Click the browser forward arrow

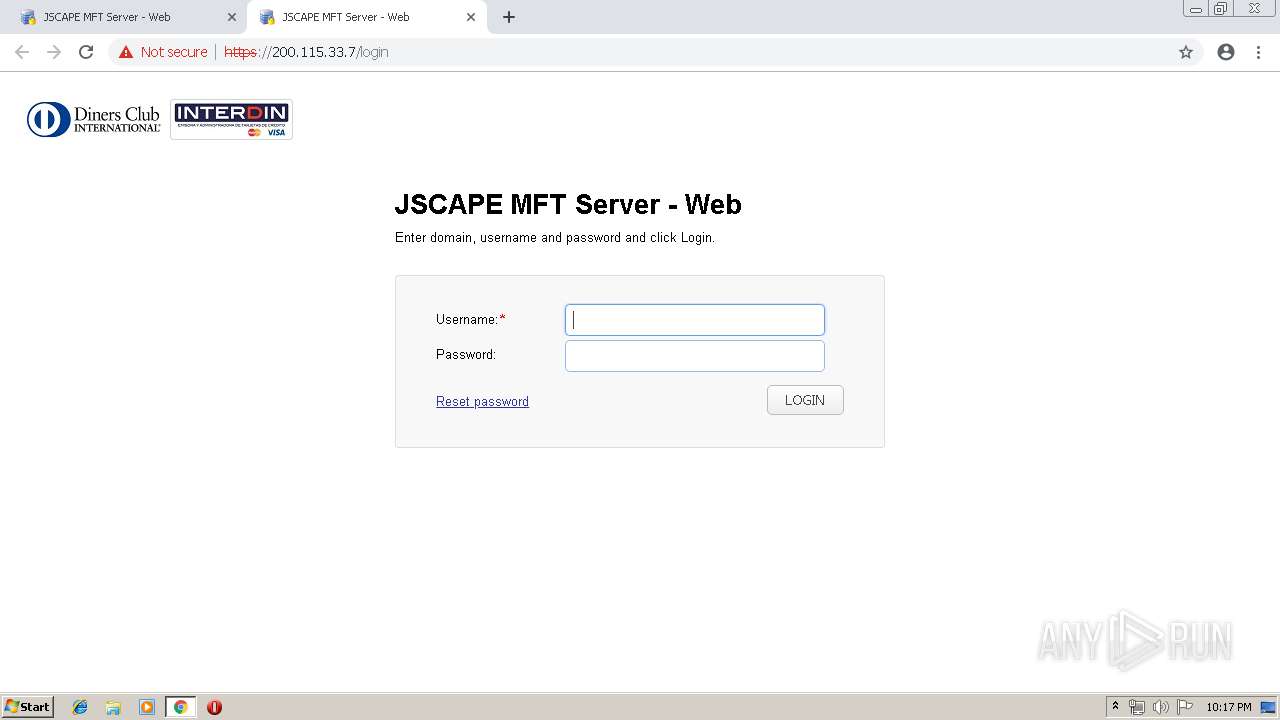[x=54, y=52]
